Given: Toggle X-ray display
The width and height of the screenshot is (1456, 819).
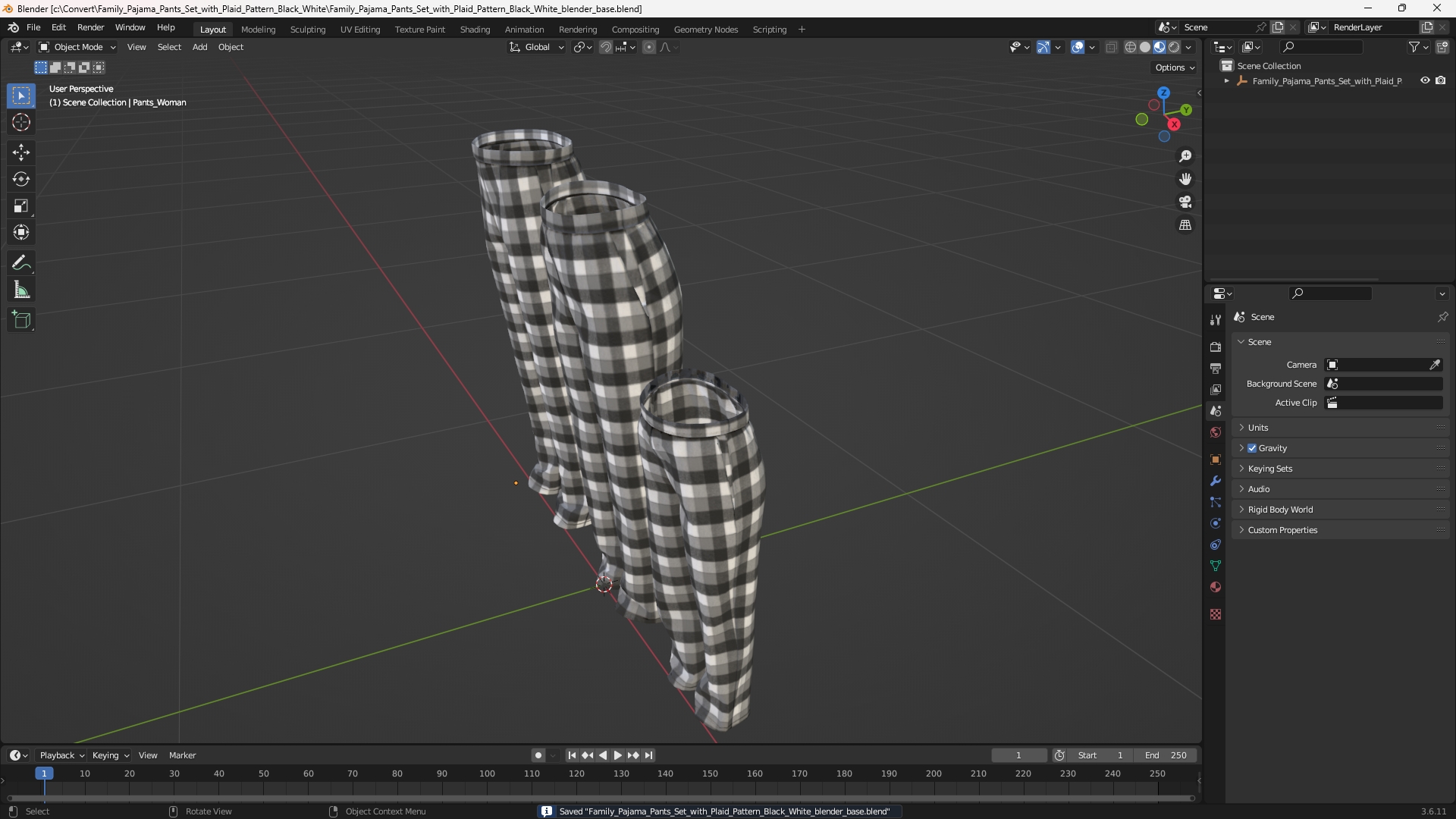Looking at the screenshot, I should pyautogui.click(x=1112, y=47).
